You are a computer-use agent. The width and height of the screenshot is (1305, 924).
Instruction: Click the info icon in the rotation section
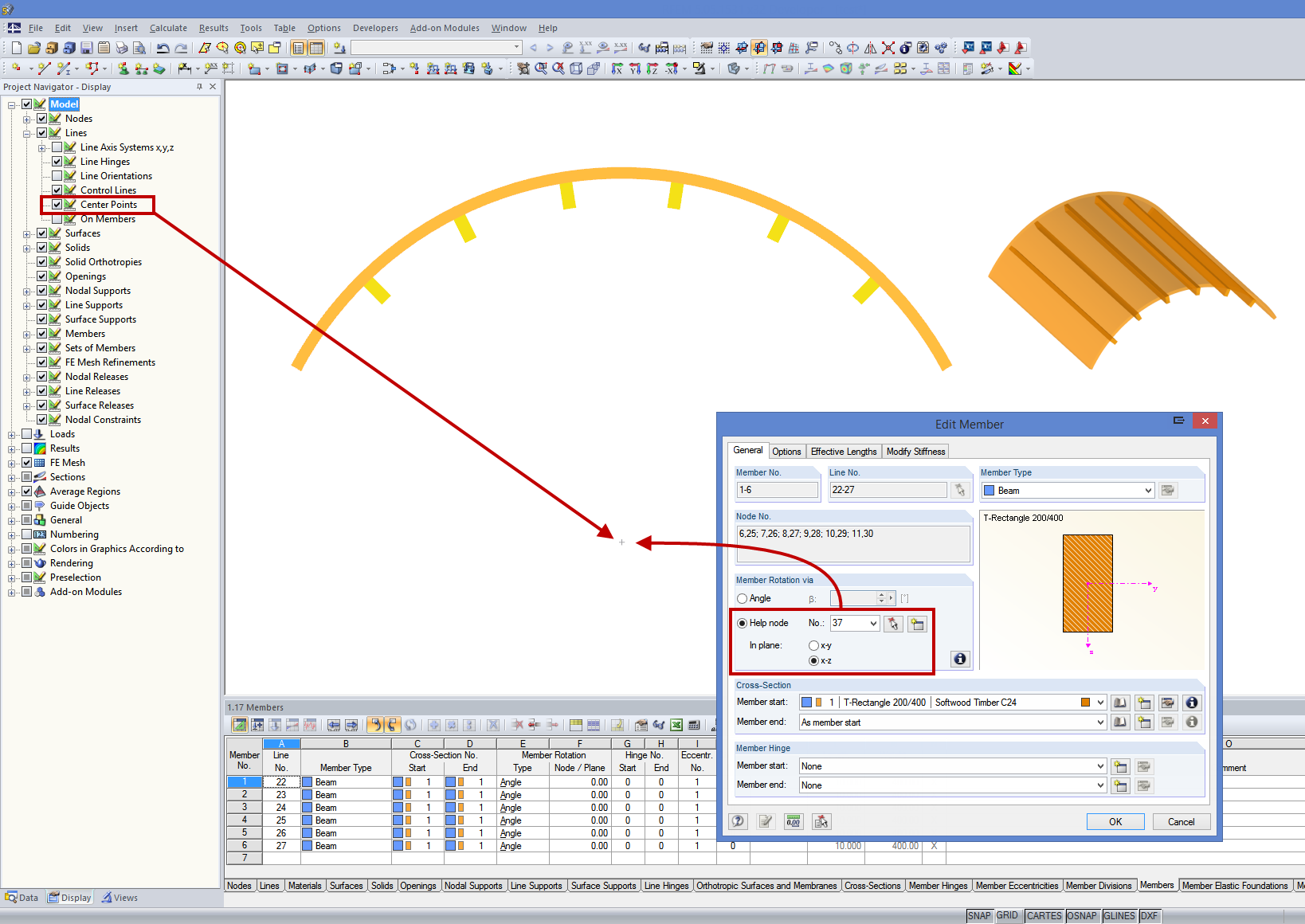point(960,659)
